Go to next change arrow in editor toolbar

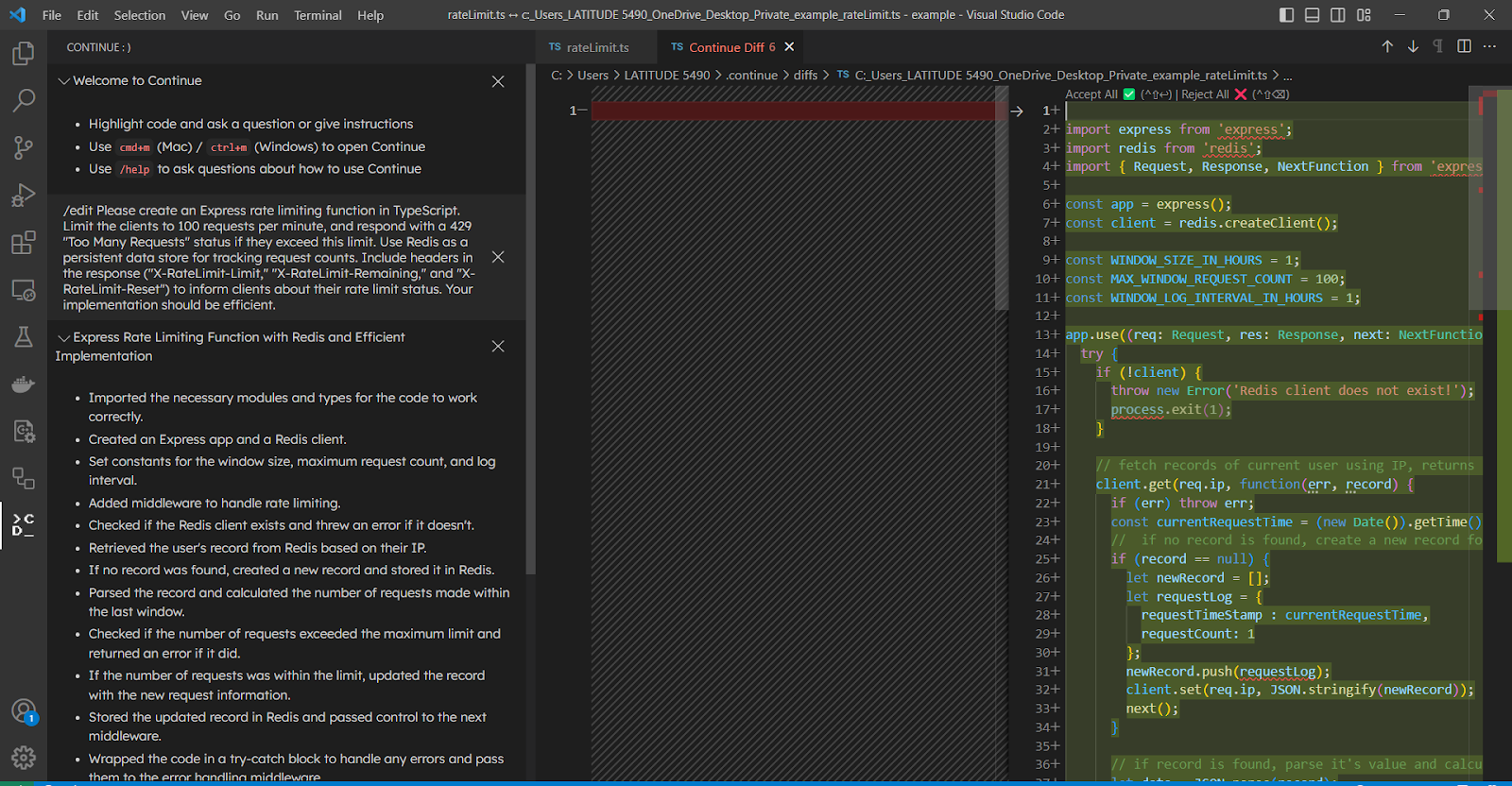coord(1413,46)
